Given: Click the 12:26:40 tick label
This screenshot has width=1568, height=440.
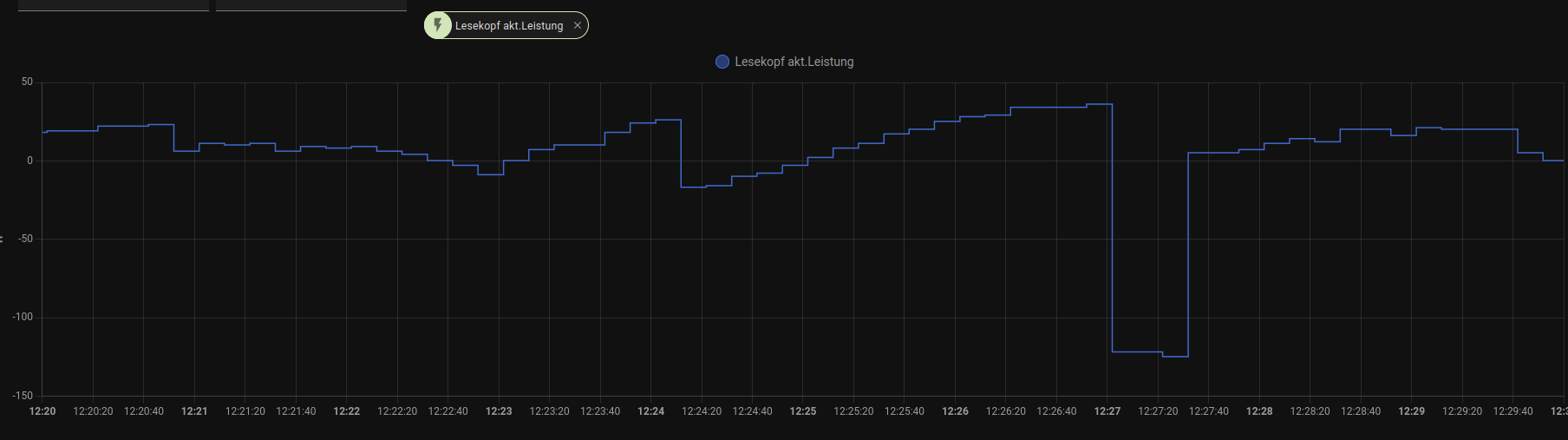Looking at the screenshot, I should (1056, 411).
